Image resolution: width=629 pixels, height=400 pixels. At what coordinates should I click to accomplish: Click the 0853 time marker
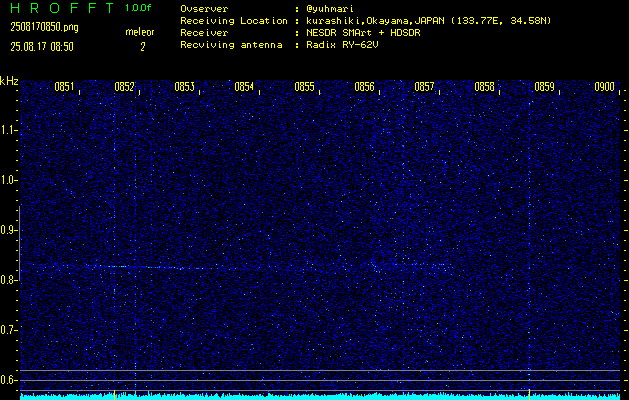pos(184,87)
